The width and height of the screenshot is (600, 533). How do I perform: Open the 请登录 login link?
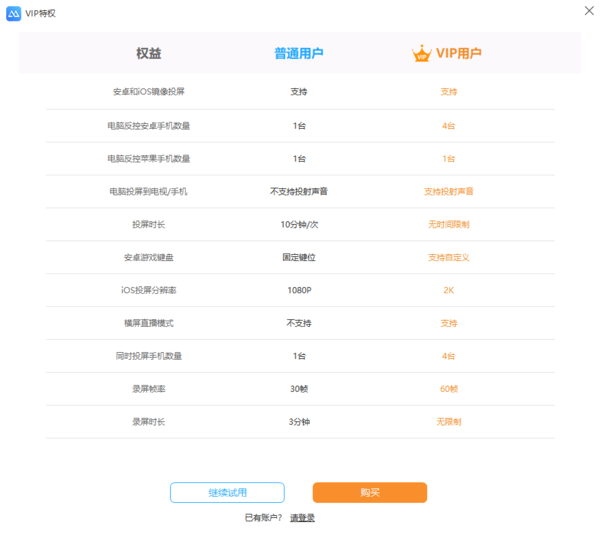pos(302,517)
